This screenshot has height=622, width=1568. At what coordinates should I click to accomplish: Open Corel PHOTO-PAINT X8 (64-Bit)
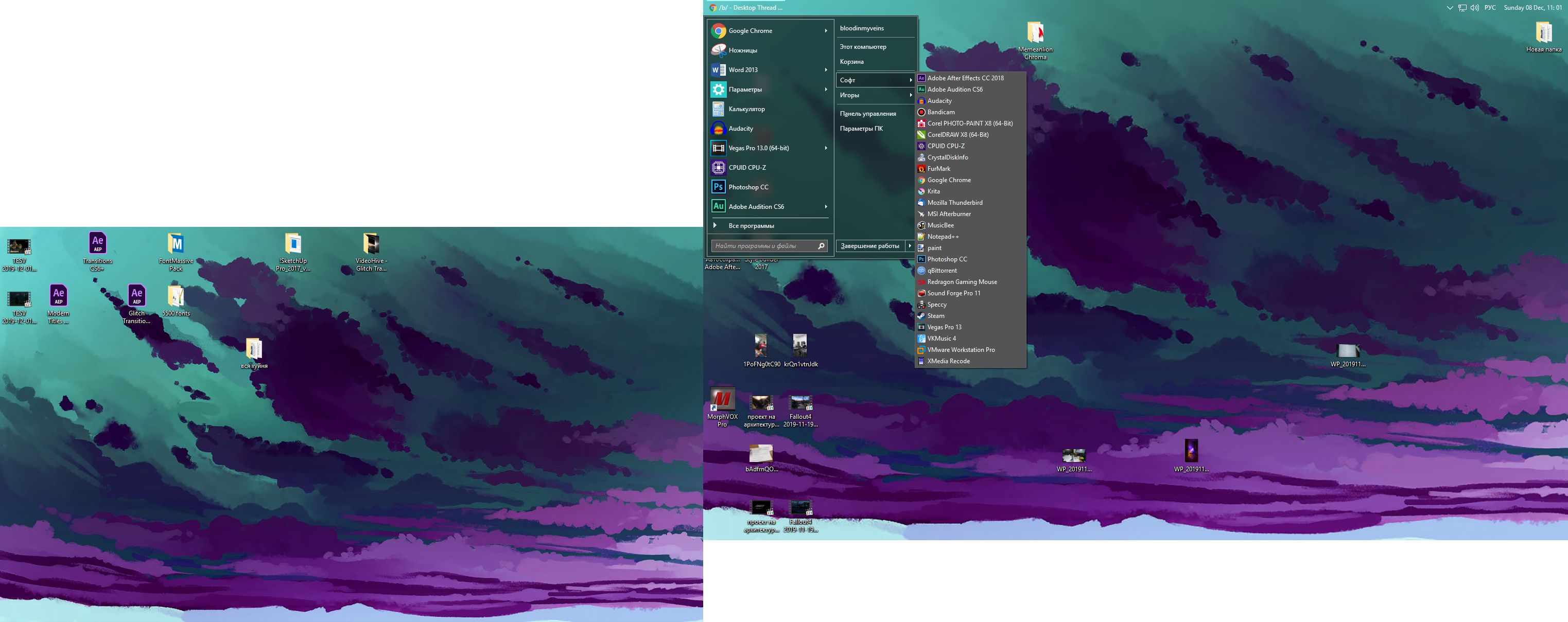tap(971, 123)
